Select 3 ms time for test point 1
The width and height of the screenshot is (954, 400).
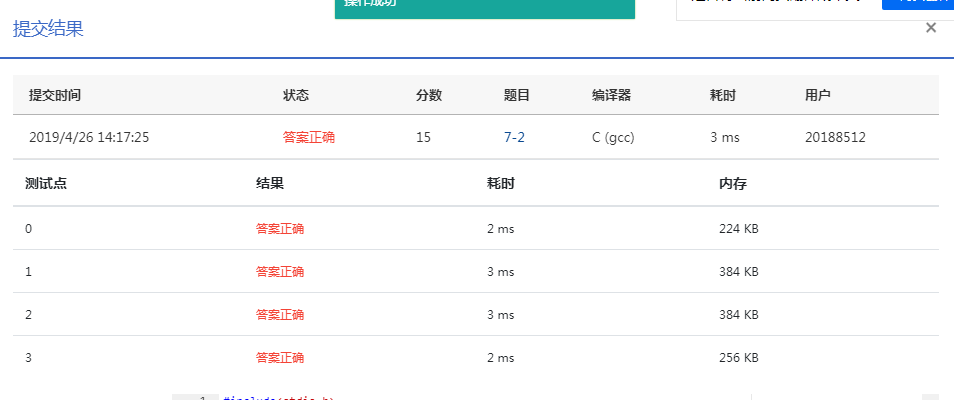click(501, 272)
